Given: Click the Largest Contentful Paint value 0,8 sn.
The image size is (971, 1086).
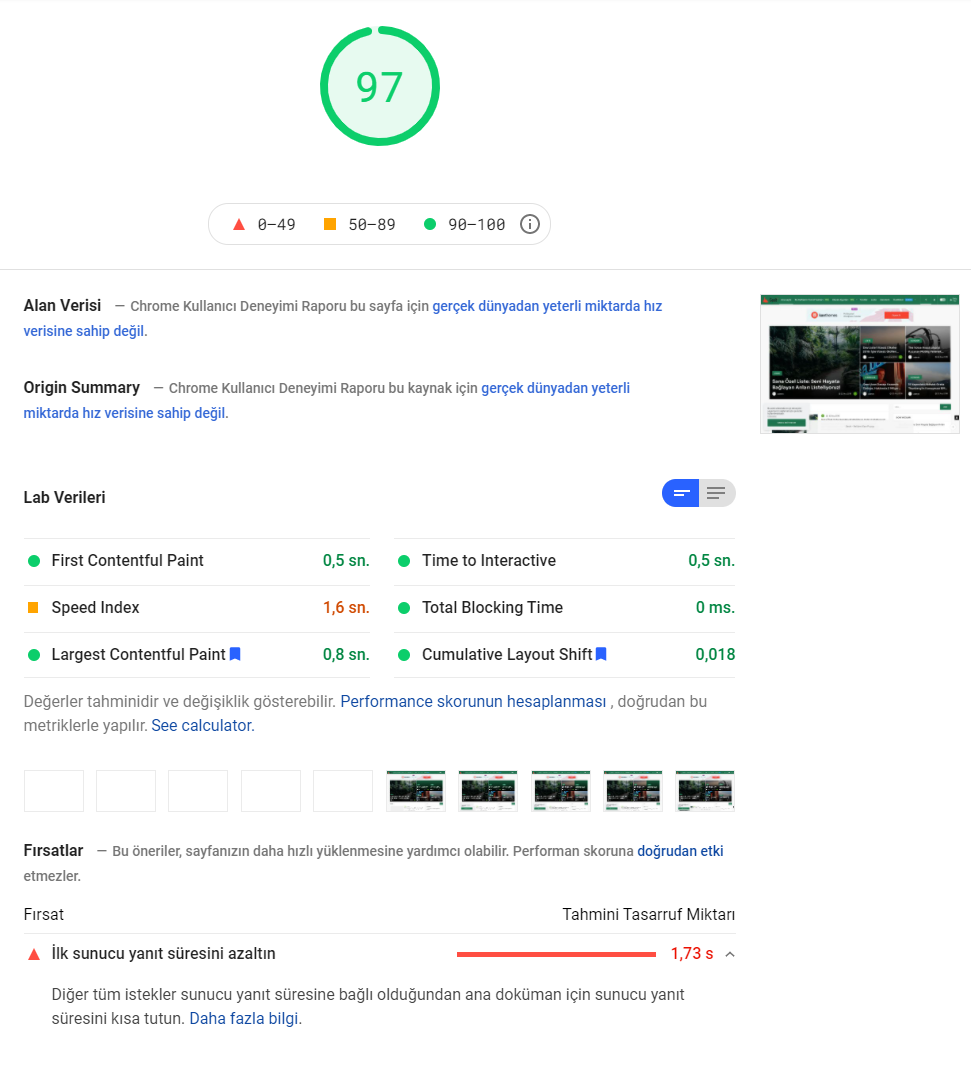Looking at the screenshot, I should [346, 655].
